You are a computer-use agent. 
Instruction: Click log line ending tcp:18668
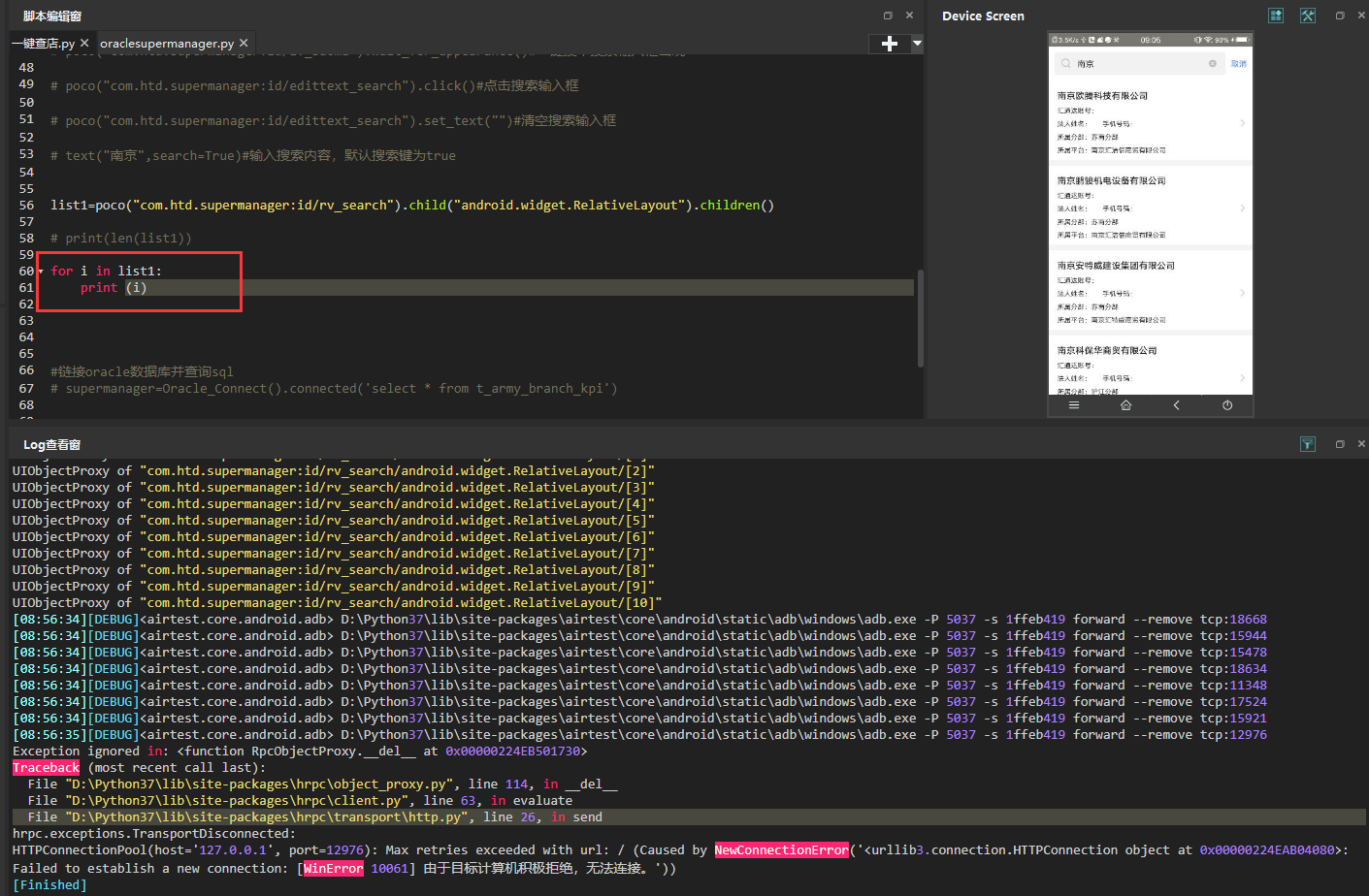639,620
